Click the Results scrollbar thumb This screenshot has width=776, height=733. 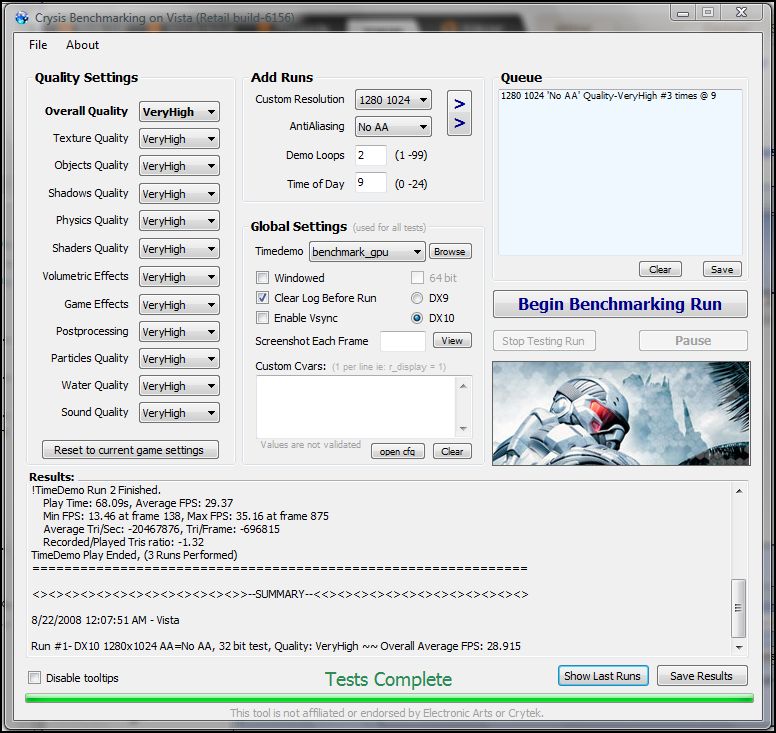point(738,608)
